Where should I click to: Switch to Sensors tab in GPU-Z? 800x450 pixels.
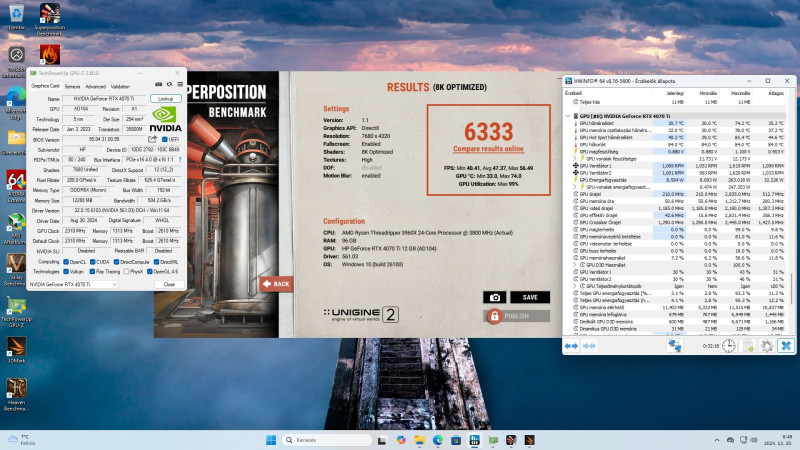72,87
